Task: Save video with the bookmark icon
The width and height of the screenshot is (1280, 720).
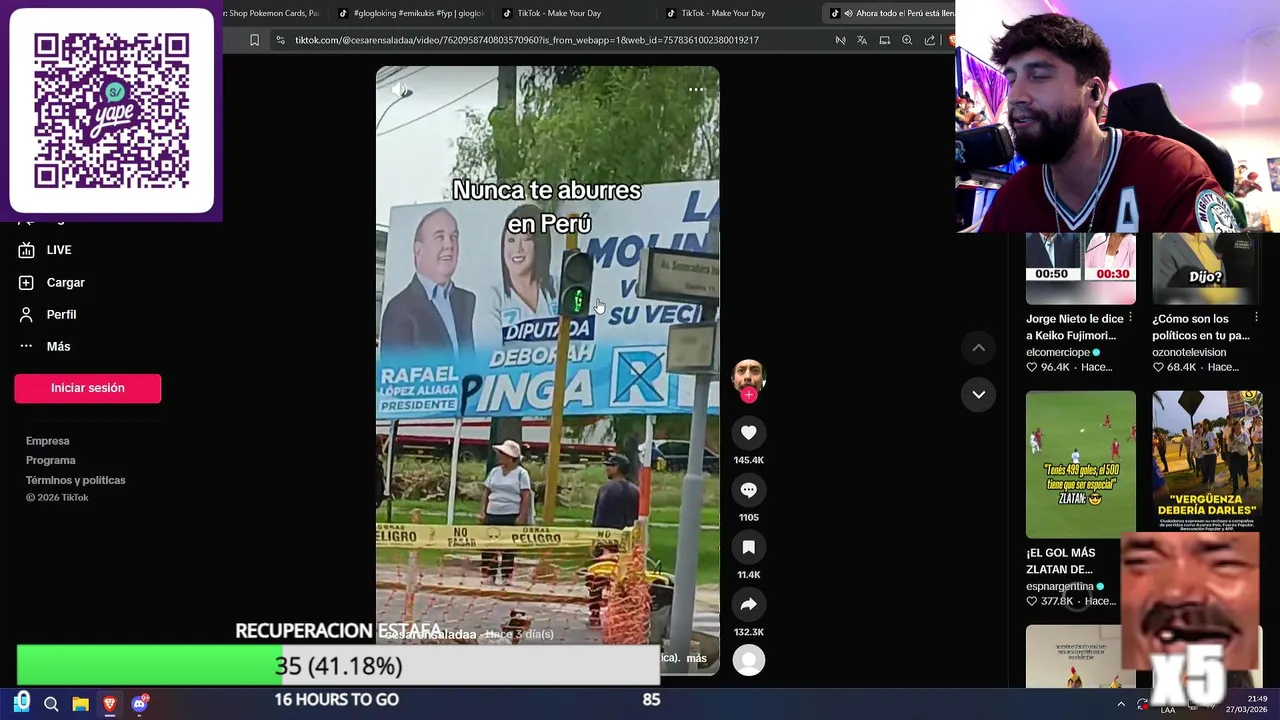Action: pos(749,546)
